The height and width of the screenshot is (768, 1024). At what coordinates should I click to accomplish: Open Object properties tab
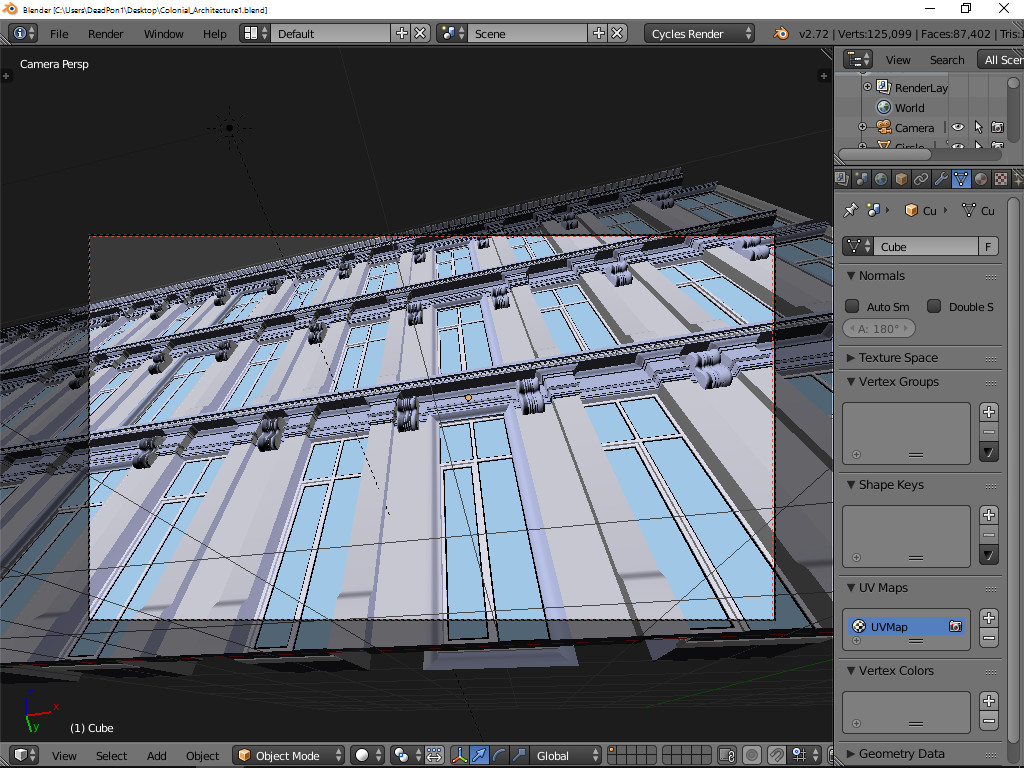click(901, 179)
